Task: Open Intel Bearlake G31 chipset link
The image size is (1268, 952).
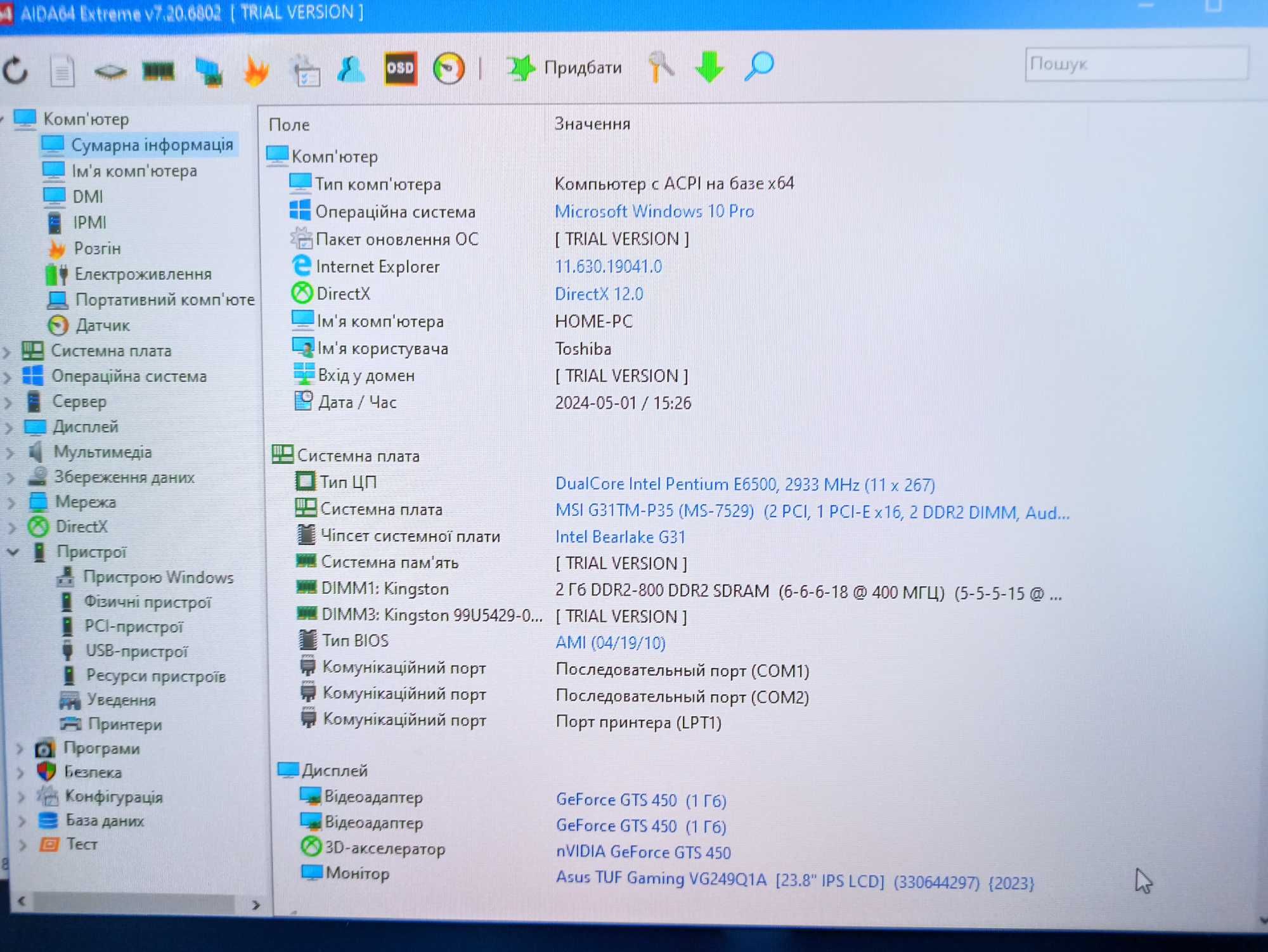Action: (x=620, y=537)
